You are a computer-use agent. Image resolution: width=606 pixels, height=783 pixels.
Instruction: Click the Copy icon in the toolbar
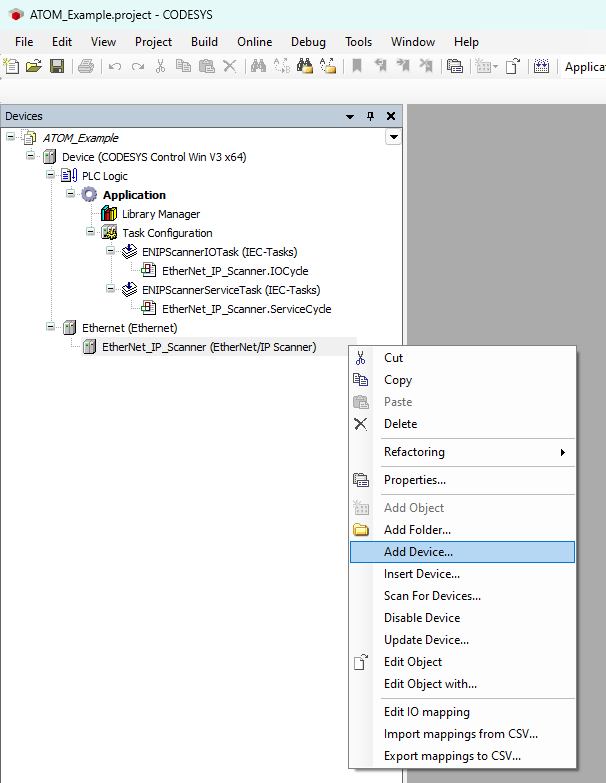[x=183, y=66]
